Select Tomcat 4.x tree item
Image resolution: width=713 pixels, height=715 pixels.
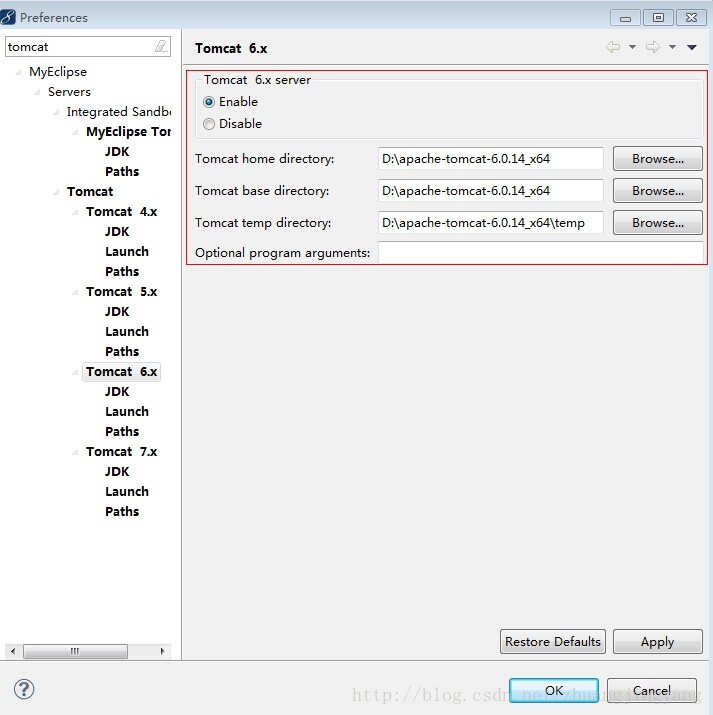[x=121, y=212]
